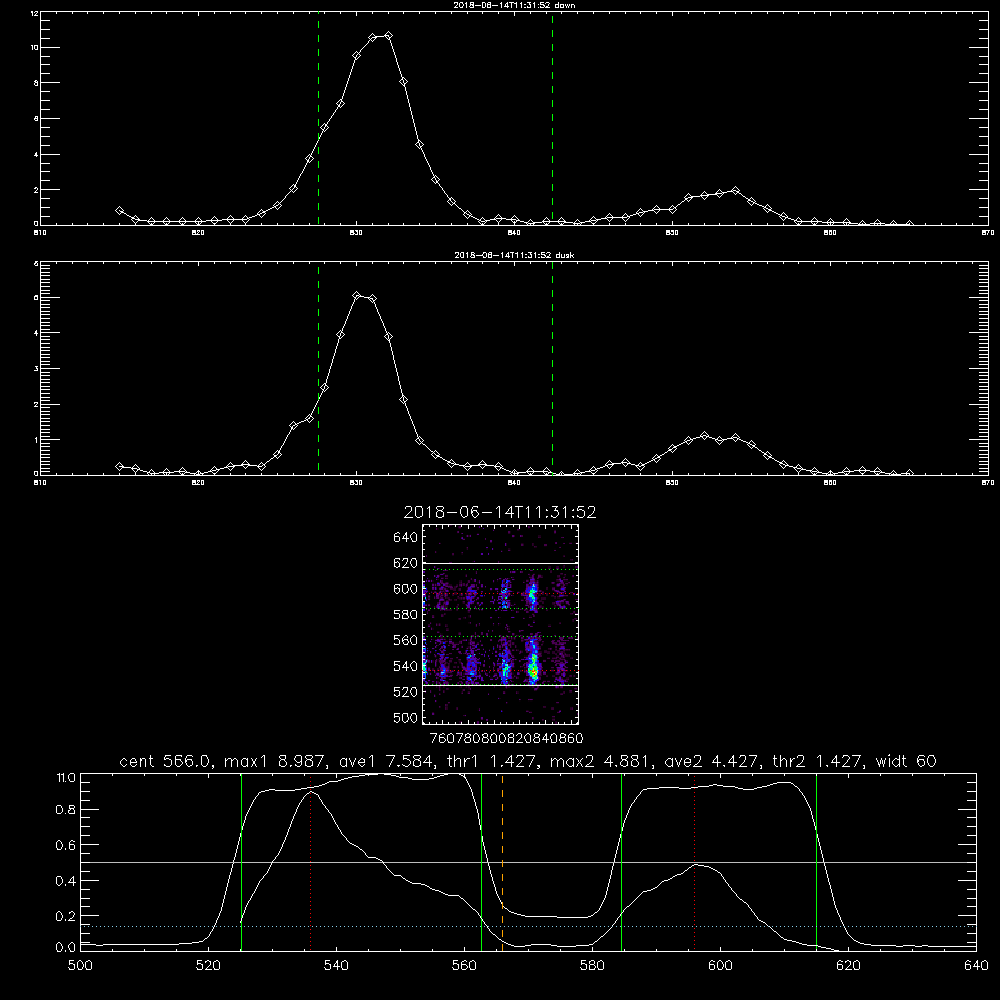The width and height of the screenshot is (1000, 1000).
Task: Click the bottom plot y-axis label 0.6
Action: (x=66, y=845)
